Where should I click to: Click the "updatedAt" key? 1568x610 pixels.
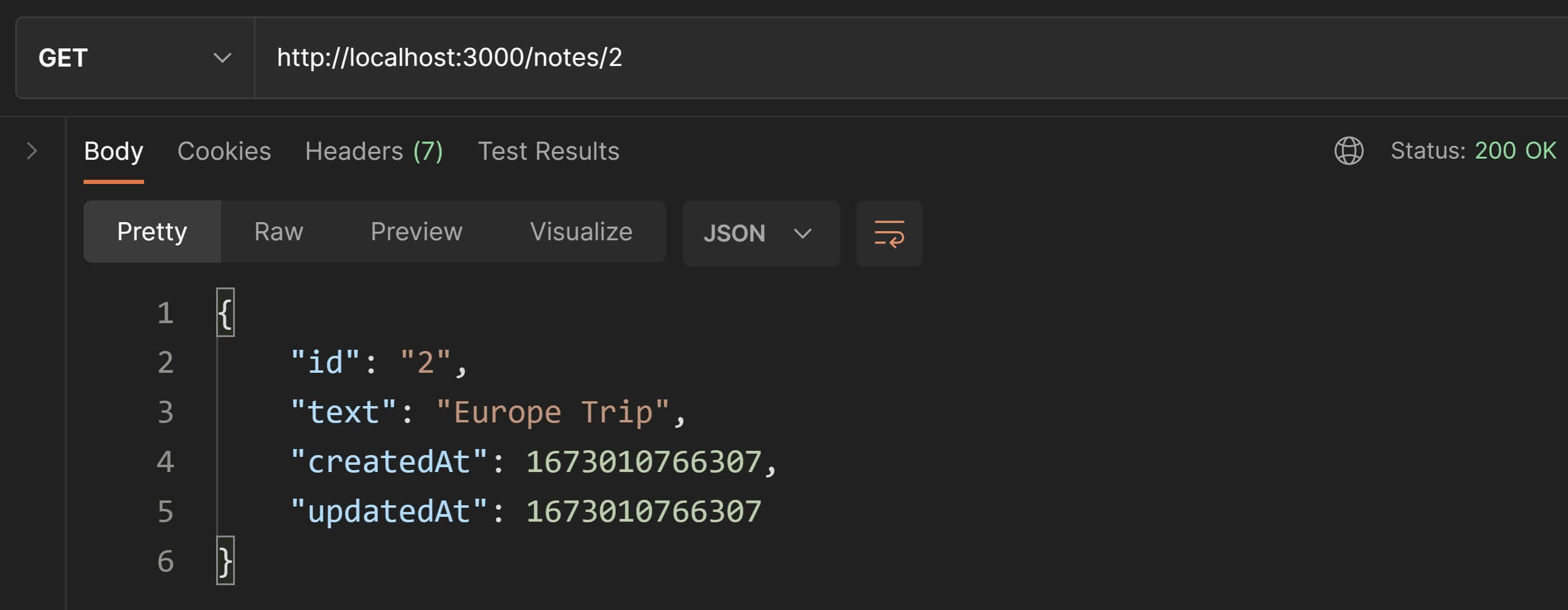tap(389, 511)
